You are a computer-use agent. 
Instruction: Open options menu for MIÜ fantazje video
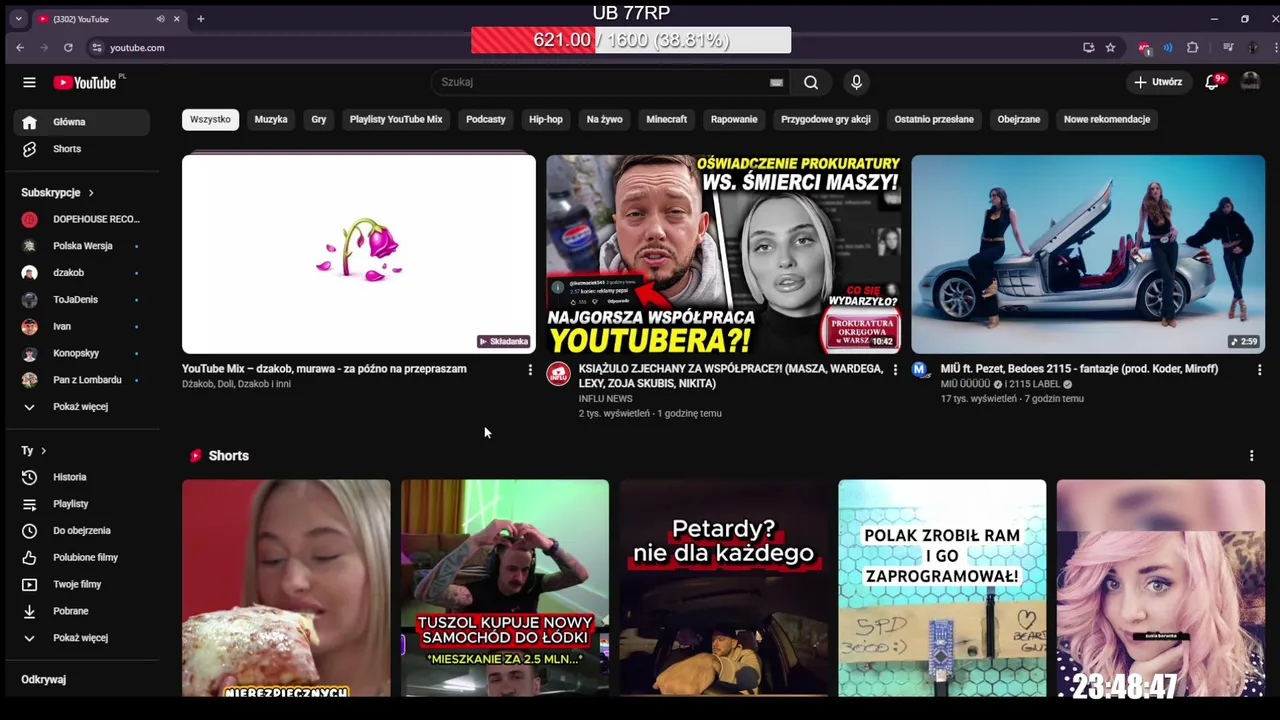[1259, 370]
